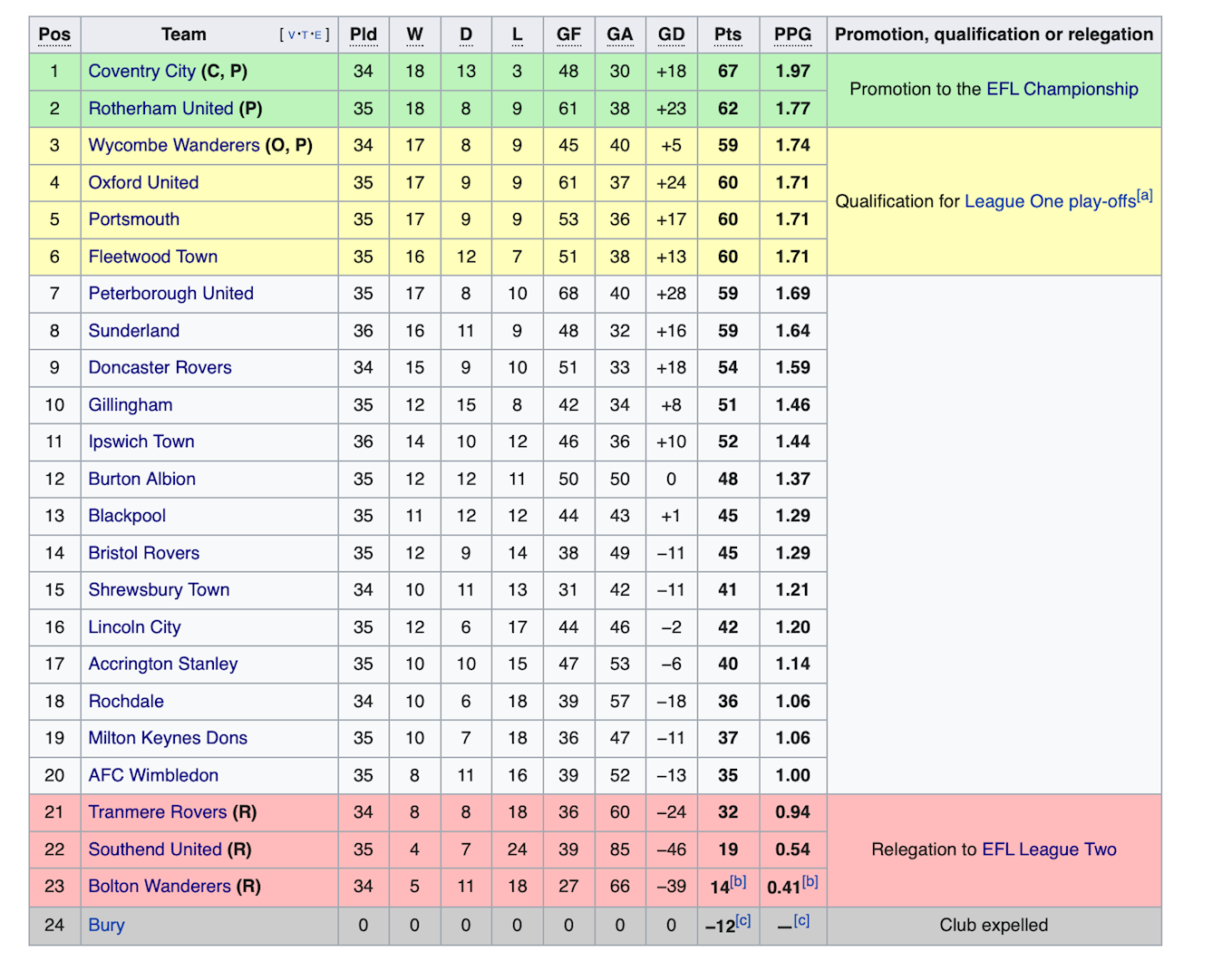This screenshot has height=961, width=1232.
Task: Open the League One play-offs link
Action: [x=1050, y=201]
